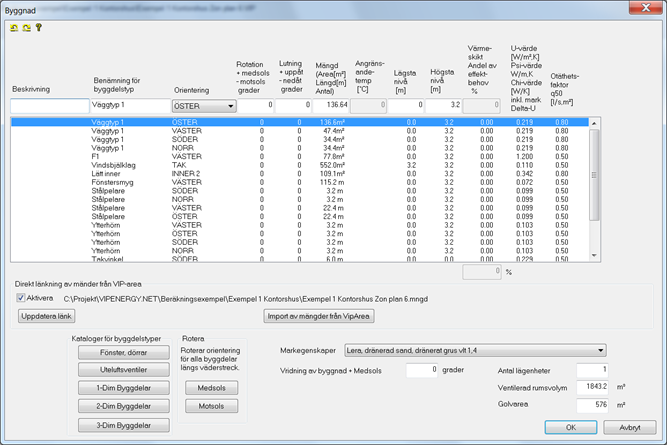
Task: Click the U-value 1.200 cell
Action: pos(524,157)
